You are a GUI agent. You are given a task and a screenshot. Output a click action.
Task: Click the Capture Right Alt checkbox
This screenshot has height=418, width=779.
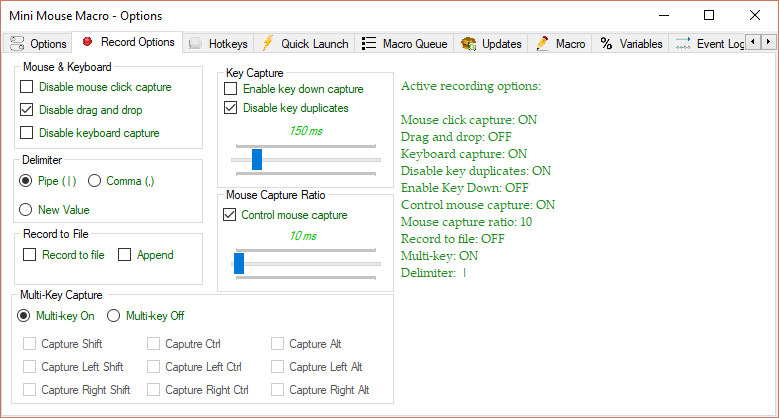pyautogui.click(x=277, y=390)
